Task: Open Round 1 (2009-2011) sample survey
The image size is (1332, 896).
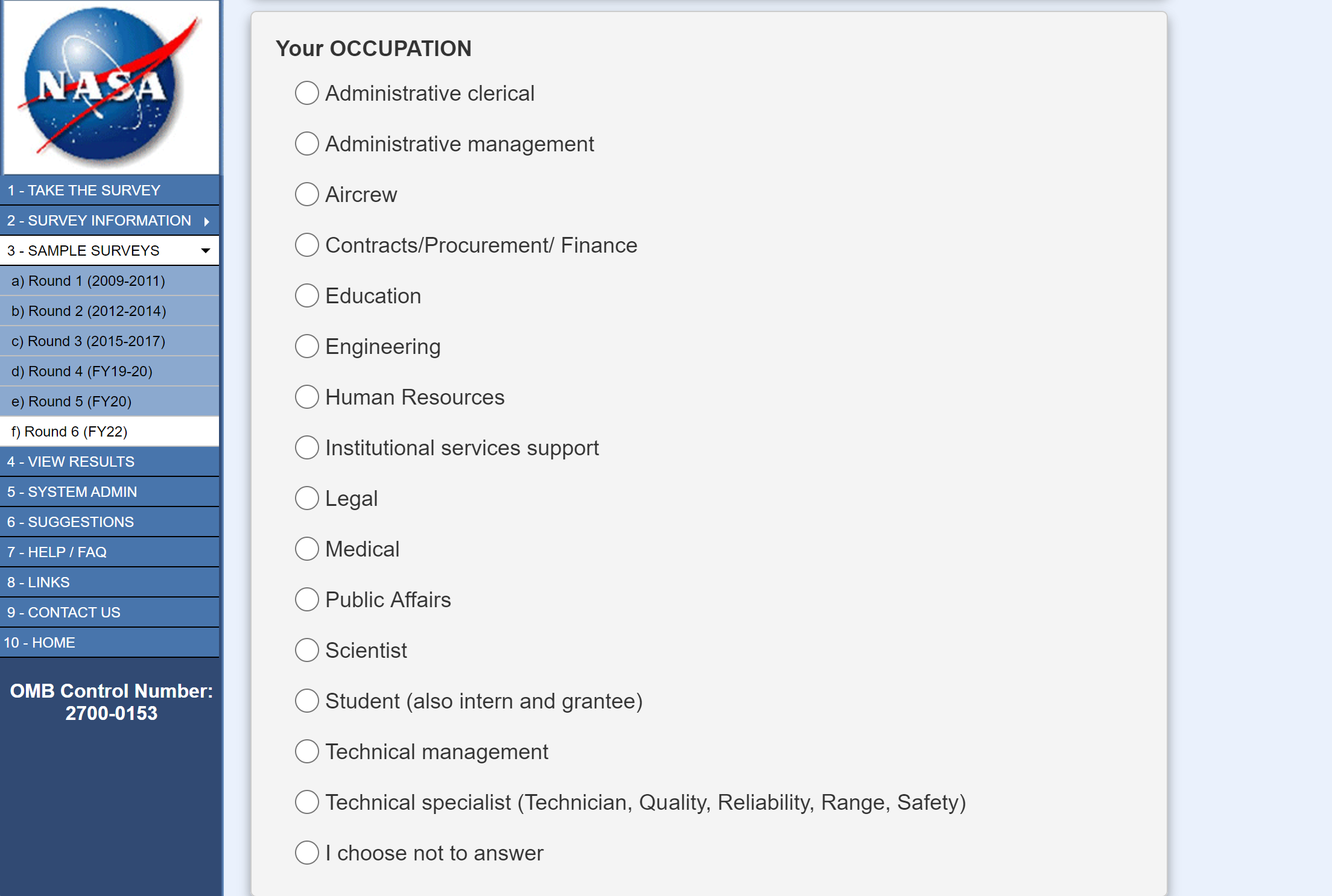Action: tap(88, 281)
